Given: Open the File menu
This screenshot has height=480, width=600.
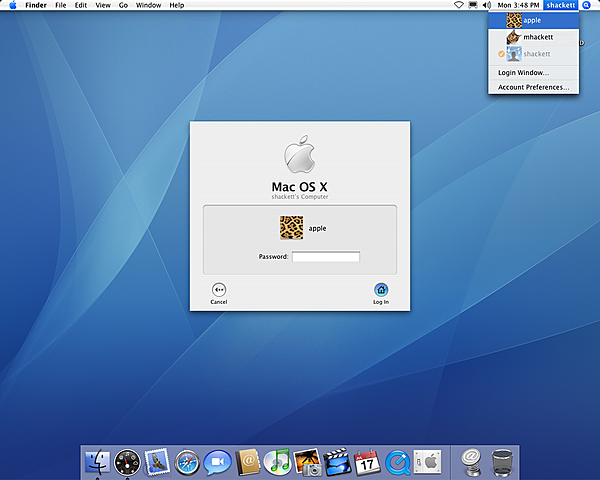Looking at the screenshot, I should point(60,5).
